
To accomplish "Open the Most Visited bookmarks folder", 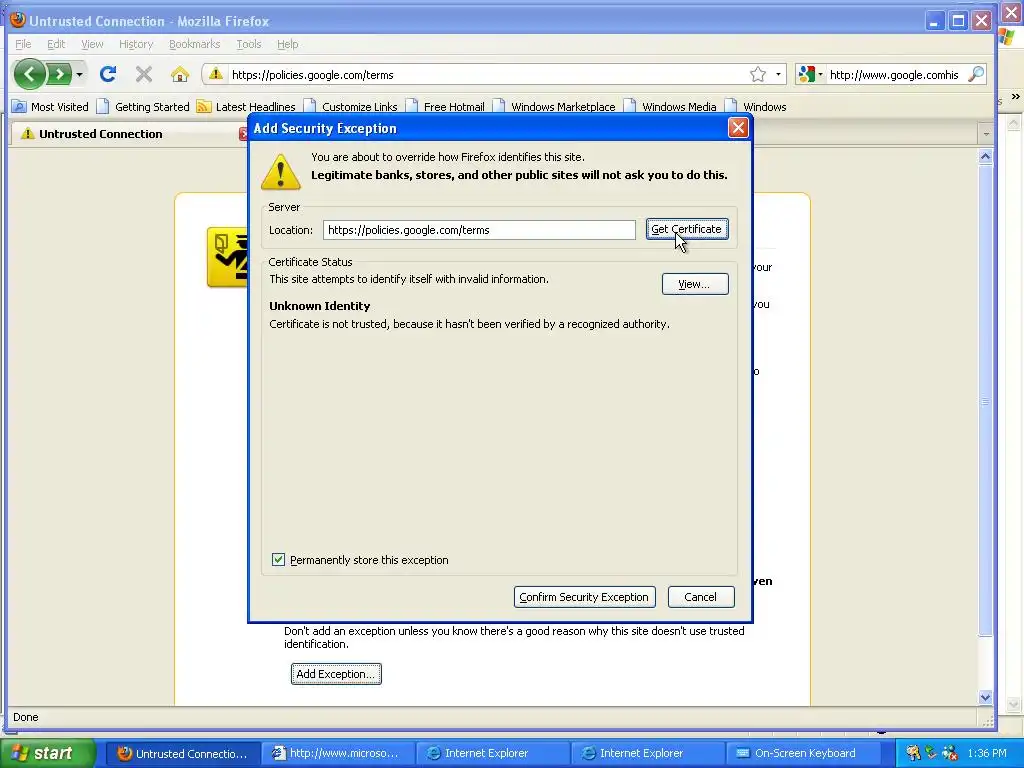I will 50,106.
